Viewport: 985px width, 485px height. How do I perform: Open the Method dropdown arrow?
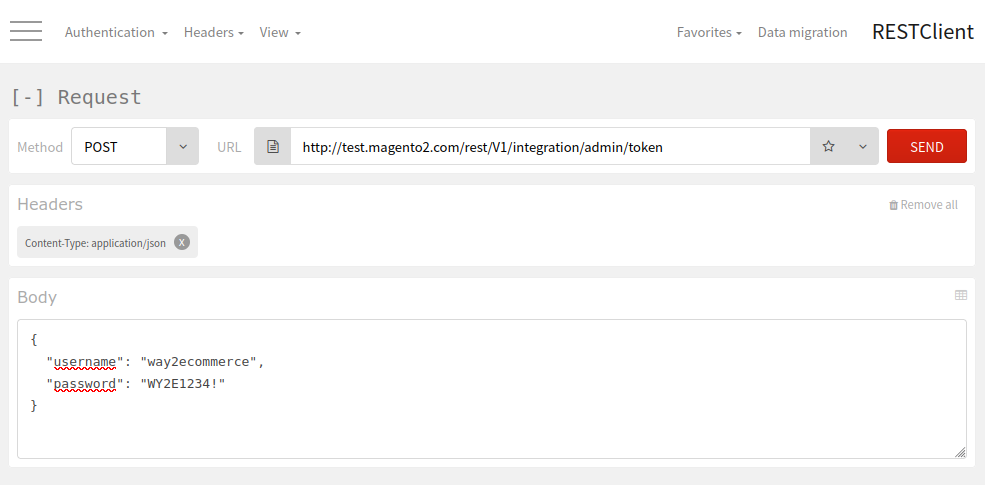182,146
